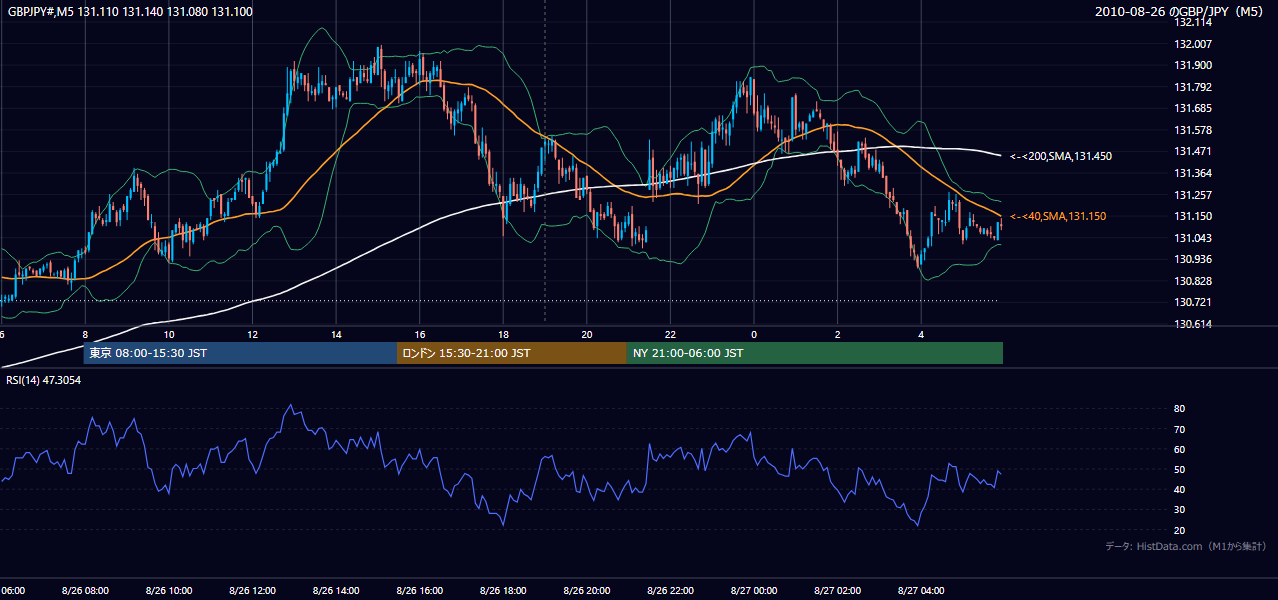Image resolution: width=1278 pixels, height=600 pixels.
Task: Click the 8/27 02:00 time axis label
Action: point(837,591)
